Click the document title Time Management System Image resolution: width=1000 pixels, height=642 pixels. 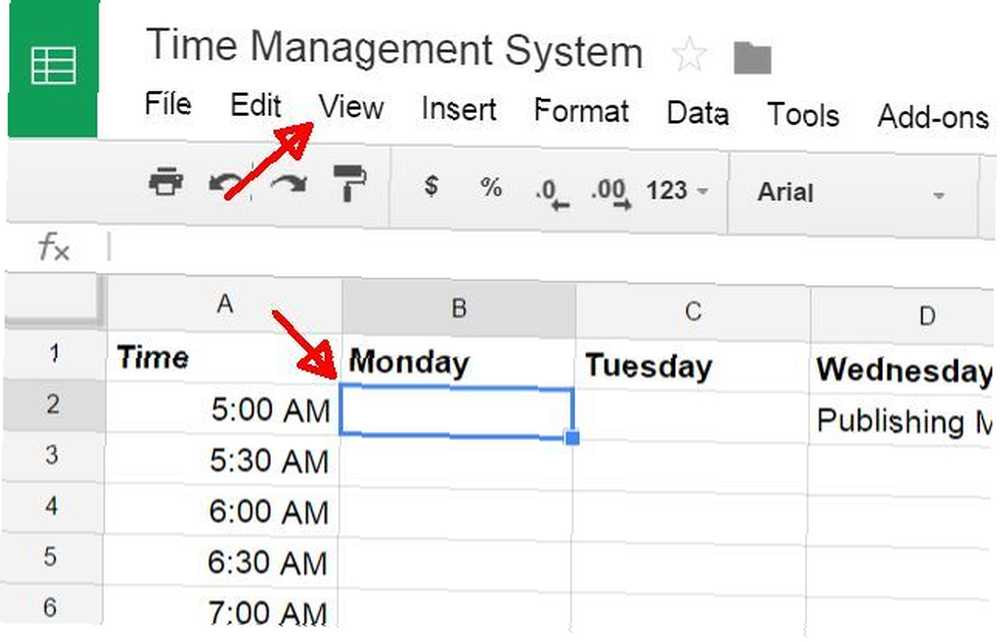[394, 48]
